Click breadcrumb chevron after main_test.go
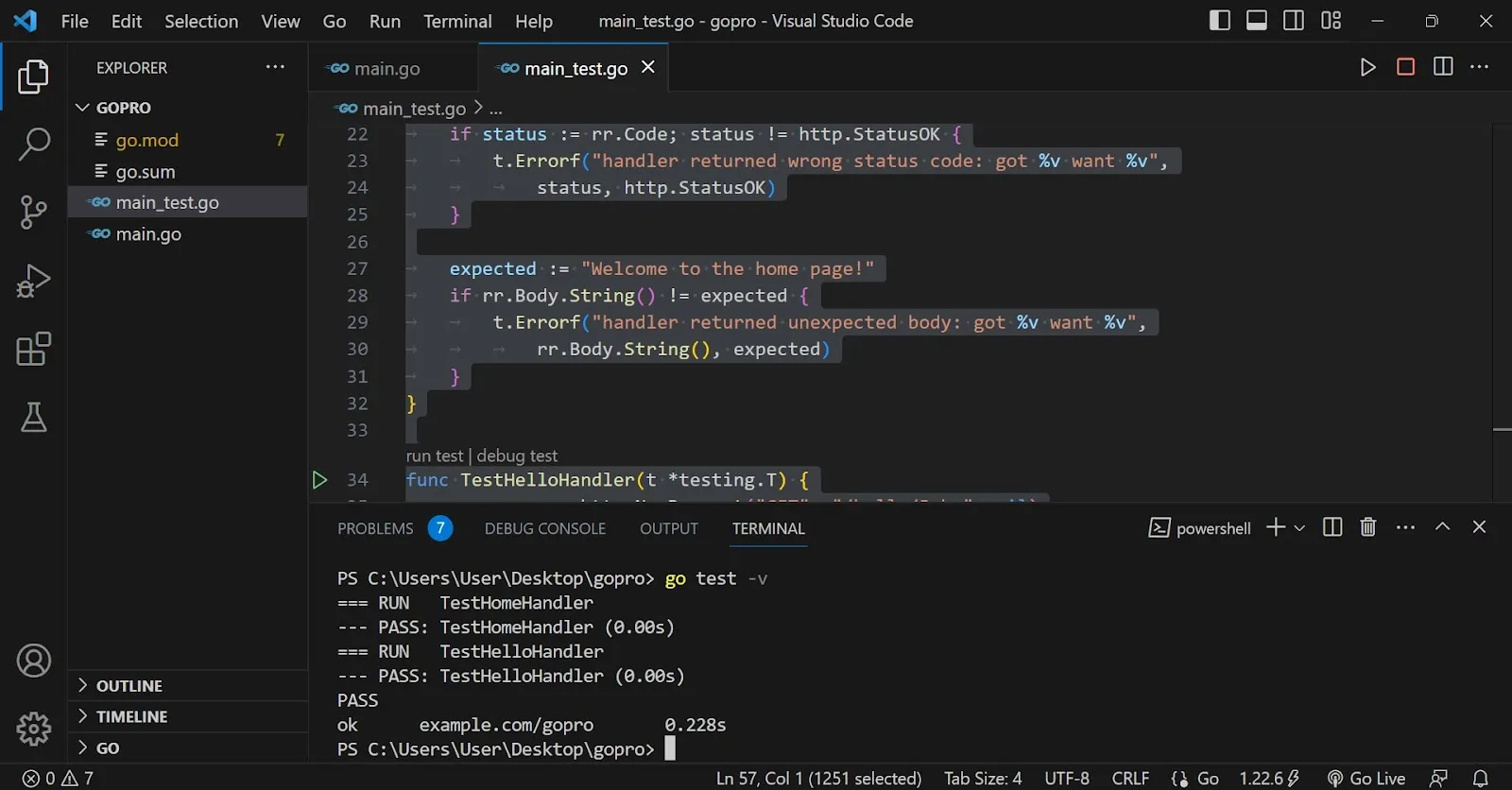The width and height of the screenshot is (1512, 790). point(478,108)
